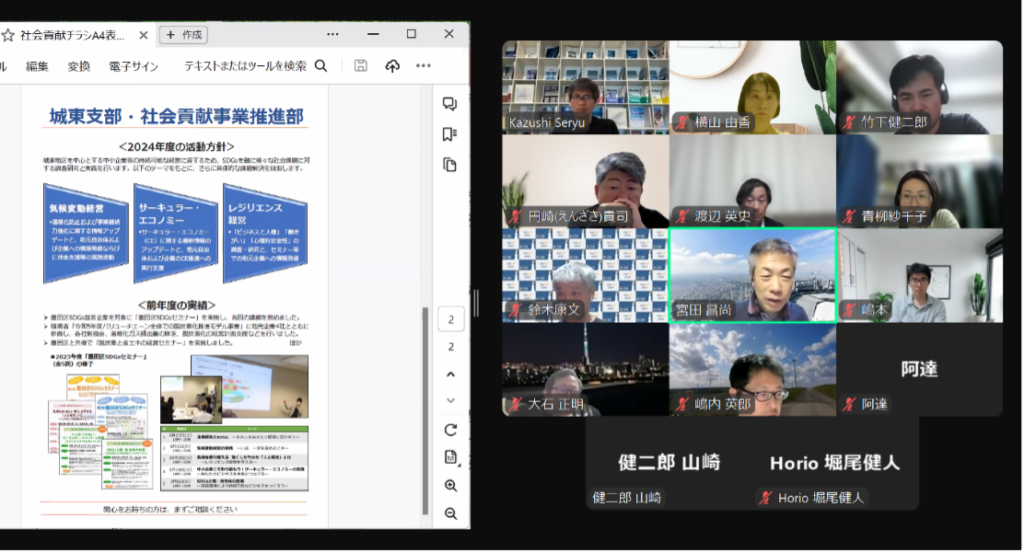The height and width of the screenshot is (553, 1024).
Task: Open the page thumbnails copy icon
Action: tap(450, 165)
